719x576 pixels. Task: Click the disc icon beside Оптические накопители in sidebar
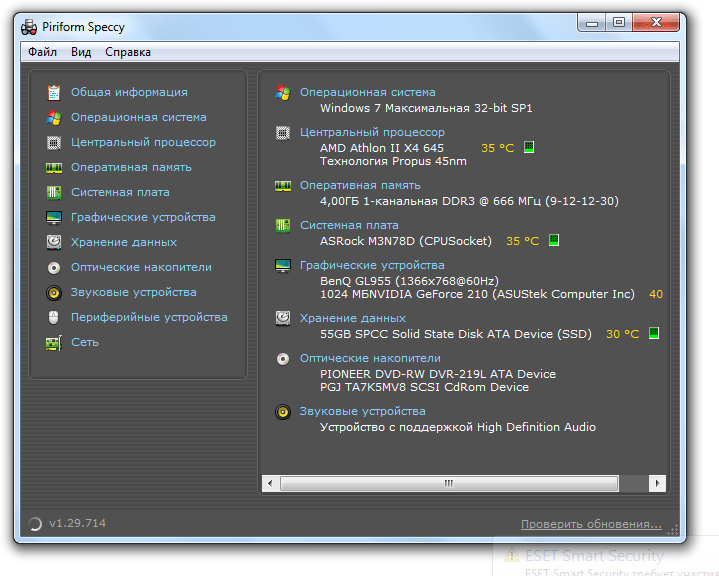click(x=54, y=267)
